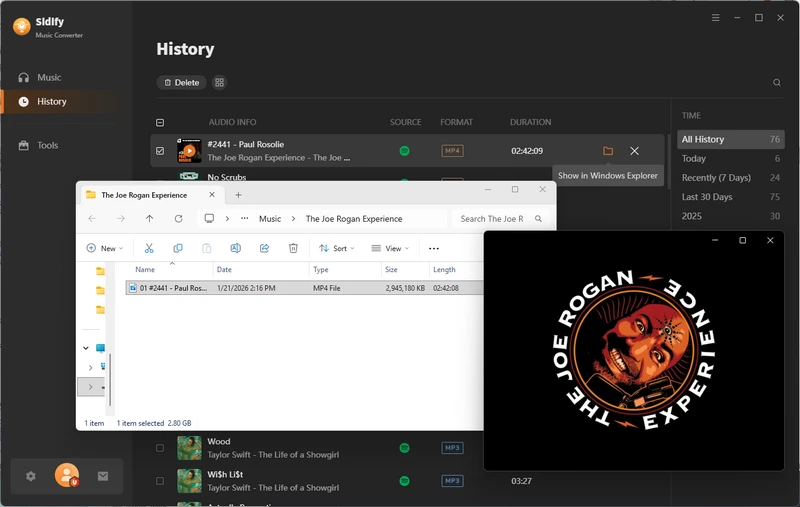
Task: Open the View dropdown in Explorer
Action: click(x=390, y=248)
